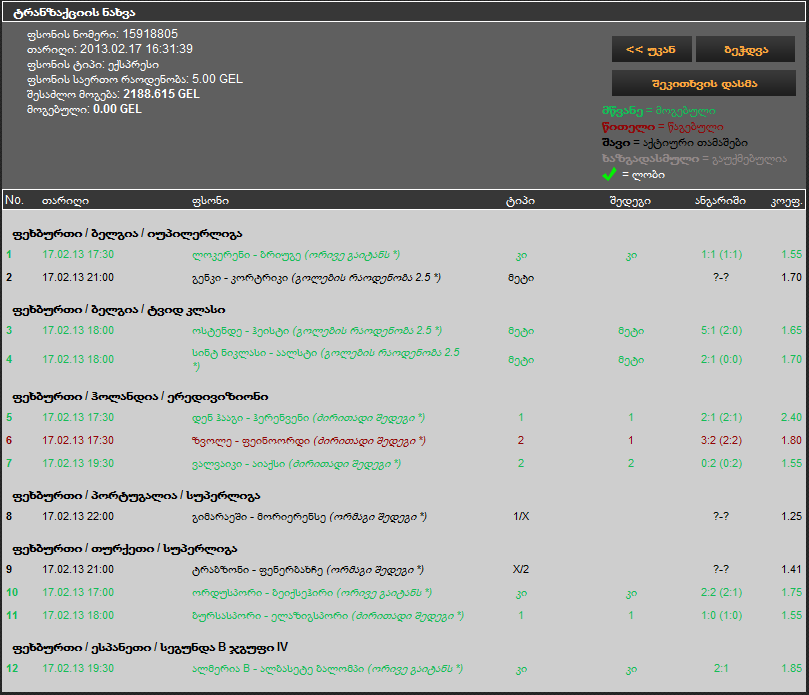
Task: Select the გიმარაეში - მორიერენსე bet row
Action: [x=404, y=516]
